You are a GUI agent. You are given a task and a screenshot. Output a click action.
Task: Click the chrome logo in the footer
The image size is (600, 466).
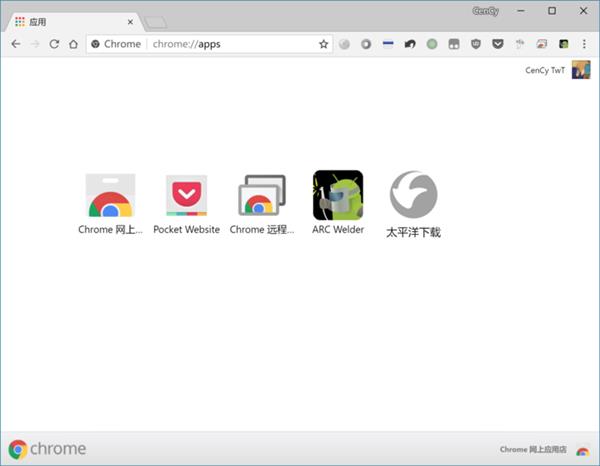tap(47, 449)
